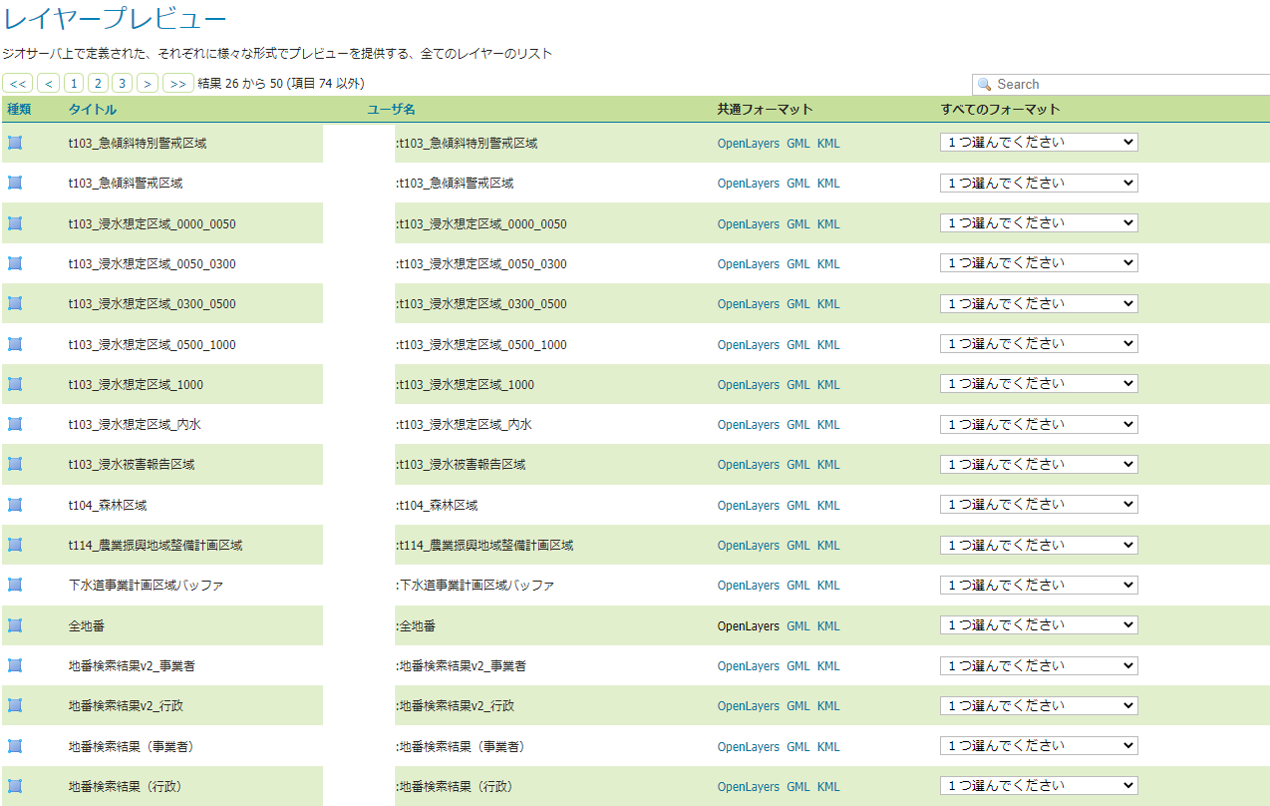
Task: Open KML link for 地番検索結果v2_行政
Action: [x=828, y=706]
